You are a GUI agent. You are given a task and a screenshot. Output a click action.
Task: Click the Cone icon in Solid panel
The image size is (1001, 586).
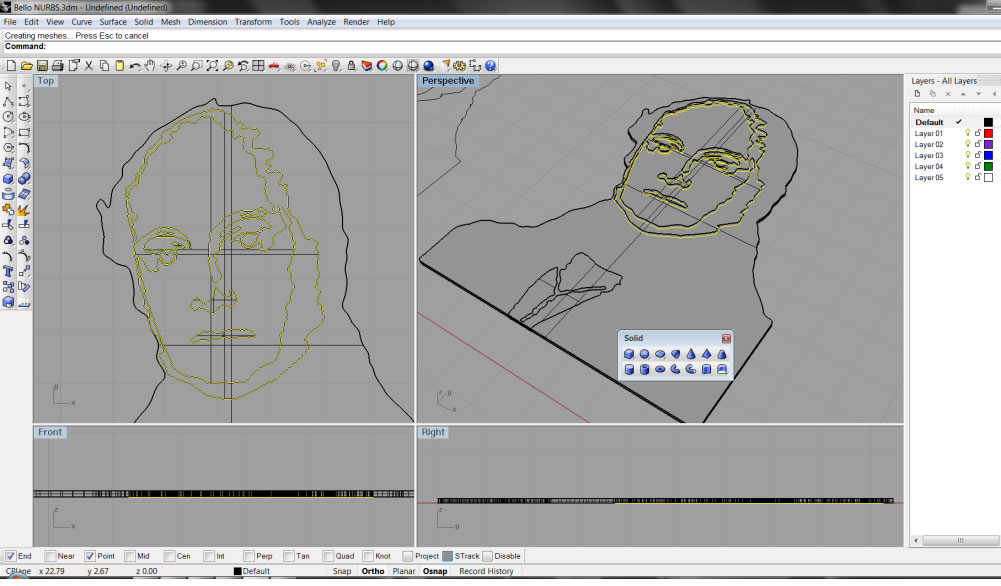[691, 354]
